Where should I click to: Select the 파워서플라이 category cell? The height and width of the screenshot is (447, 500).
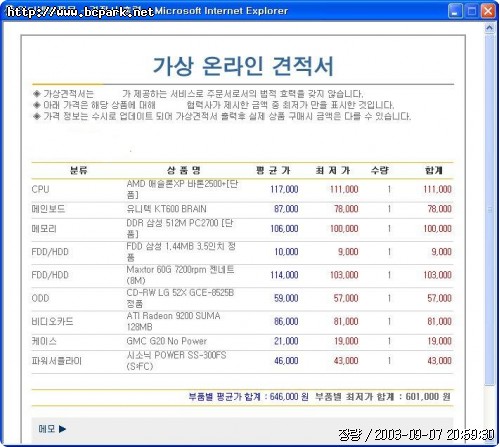57,361
